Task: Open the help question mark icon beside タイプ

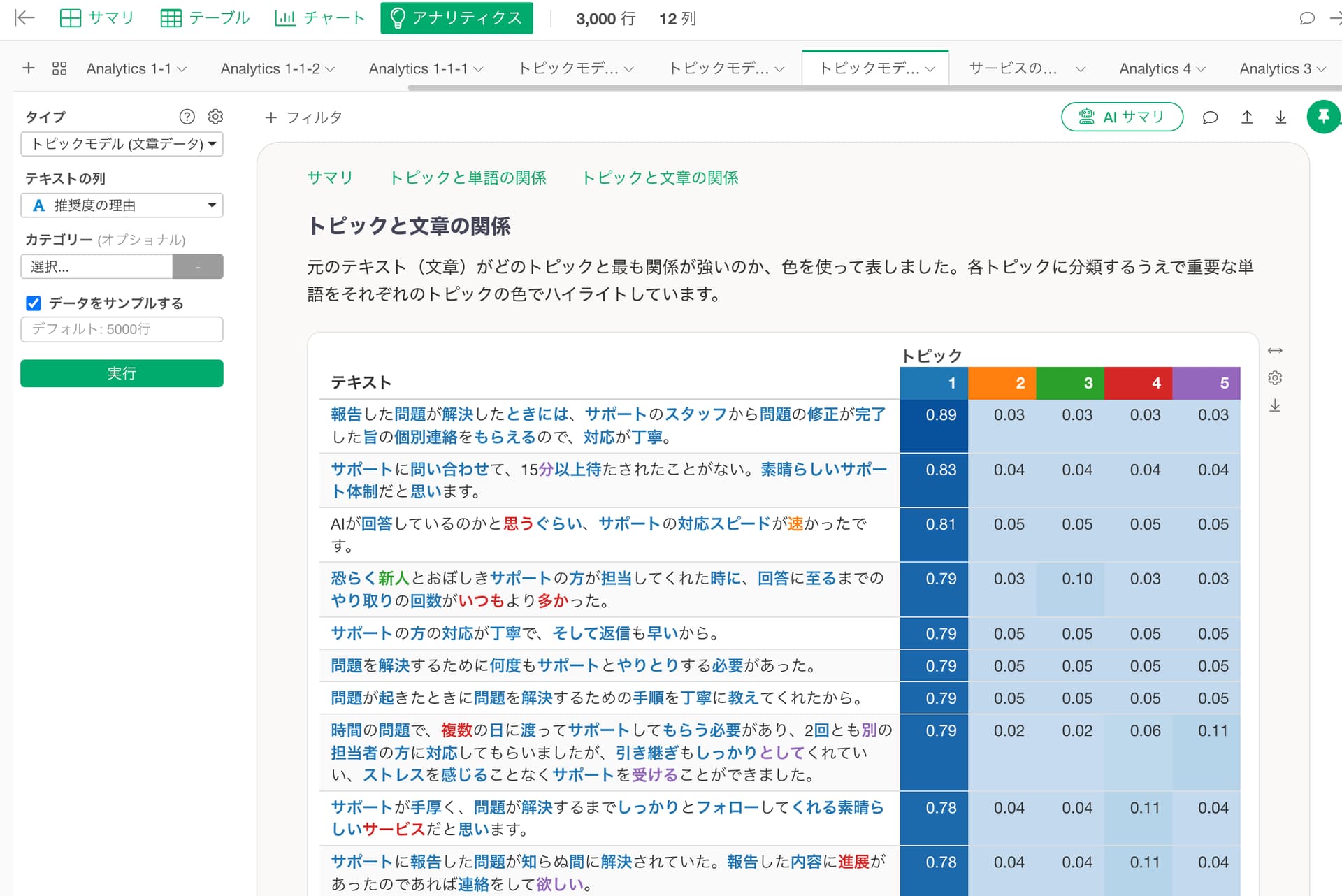Action: pyautogui.click(x=187, y=116)
